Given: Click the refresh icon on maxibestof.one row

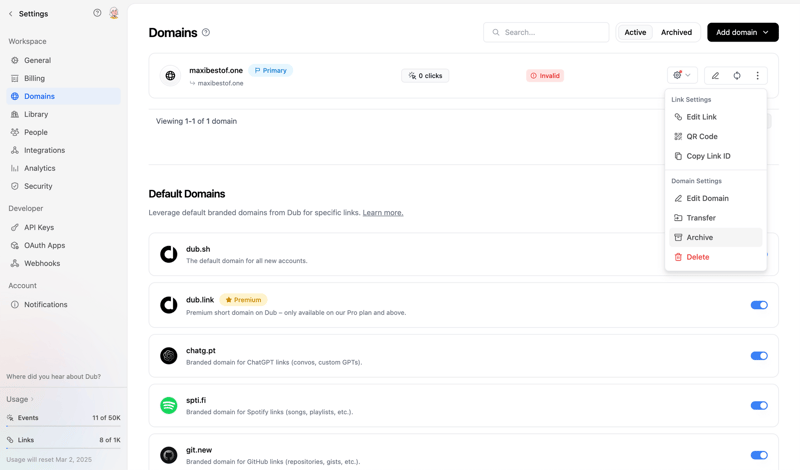Looking at the screenshot, I should tap(737, 76).
